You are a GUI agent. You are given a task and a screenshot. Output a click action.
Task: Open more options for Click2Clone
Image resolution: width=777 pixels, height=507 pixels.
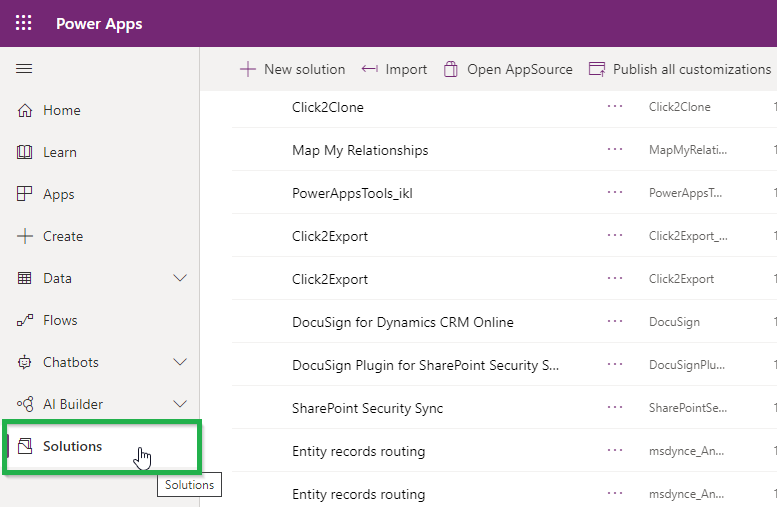(x=615, y=107)
